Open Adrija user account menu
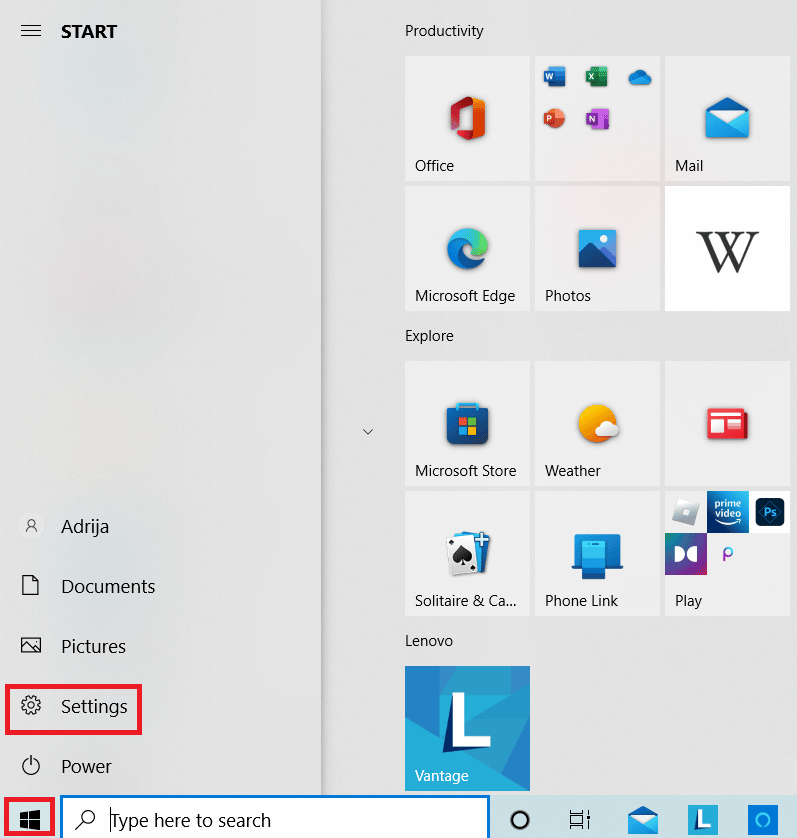This screenshot has width=797, height=838. tap(64, 526)
